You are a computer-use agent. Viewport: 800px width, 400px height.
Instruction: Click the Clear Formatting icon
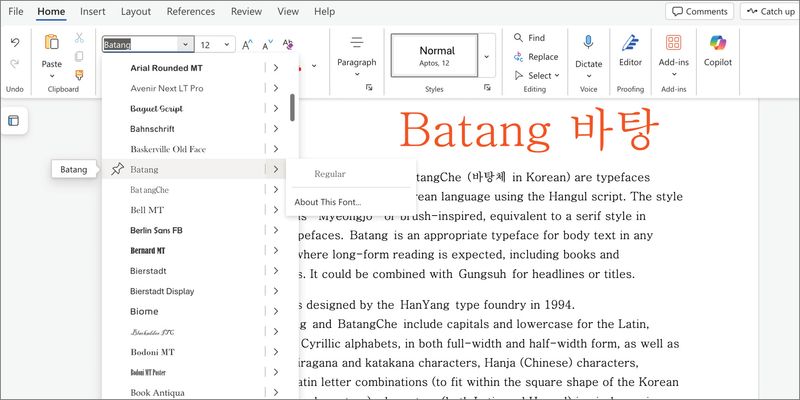click(288, 45)
